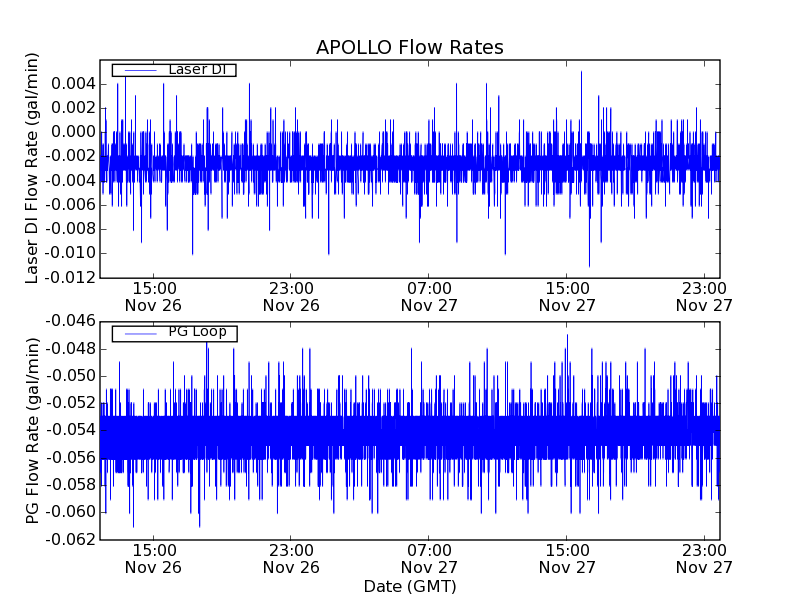Select the -0.006 tick on the top plot

click(x=70, y=205)
